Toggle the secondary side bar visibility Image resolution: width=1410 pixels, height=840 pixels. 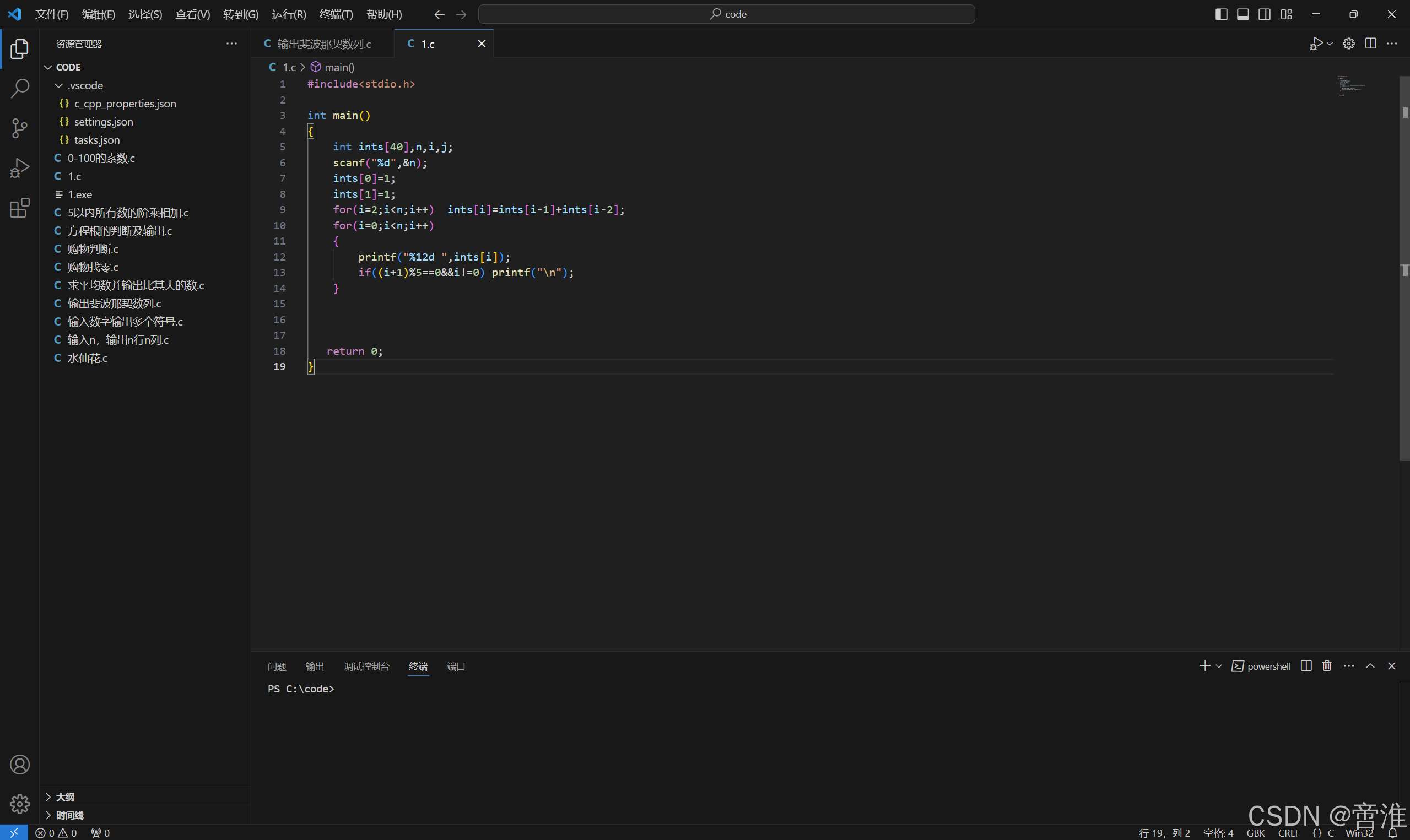click(x=1265, y=14)
